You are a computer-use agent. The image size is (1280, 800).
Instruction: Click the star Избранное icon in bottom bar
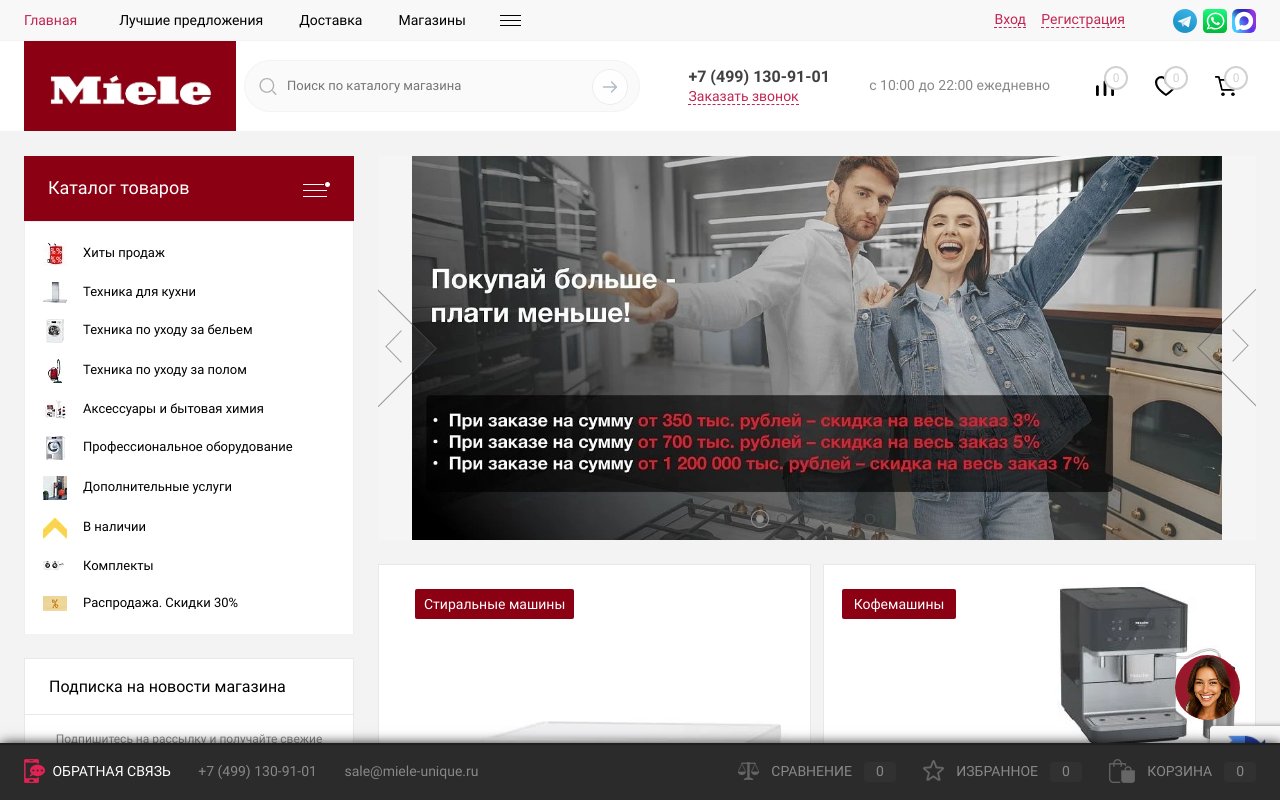tap(933, 771)
